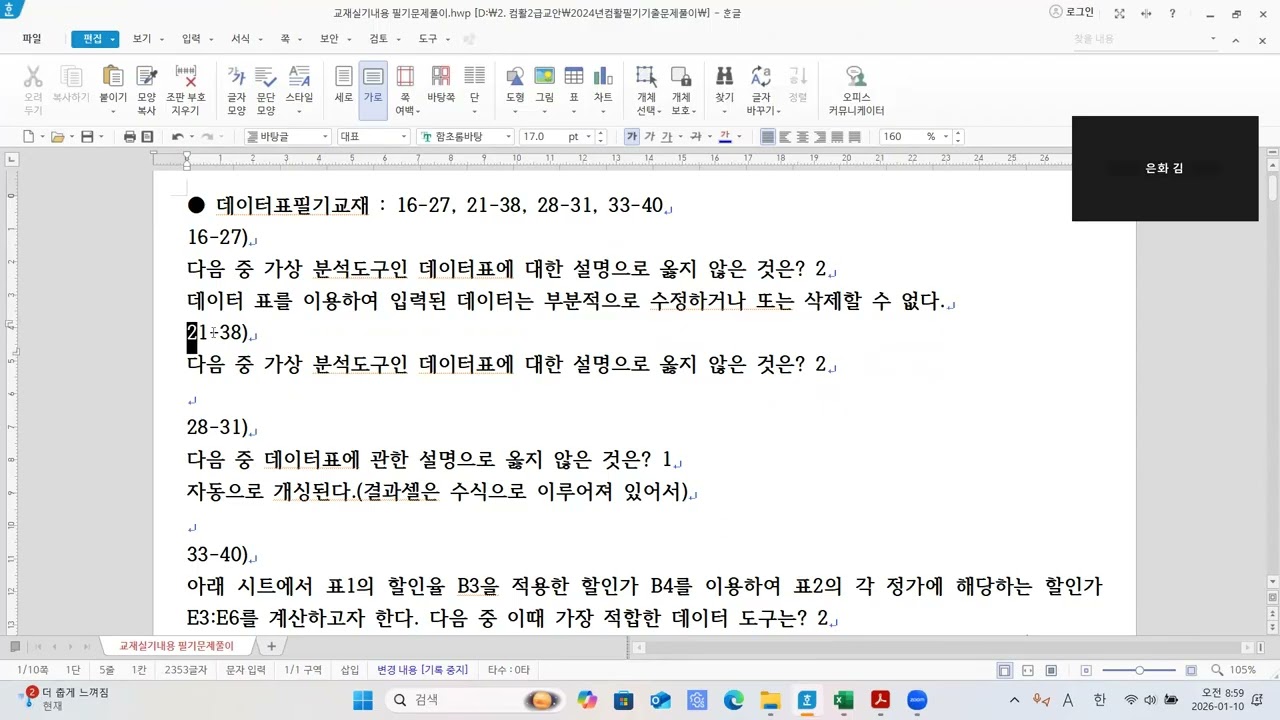Open Excel from the taskbar

[843, 700]
